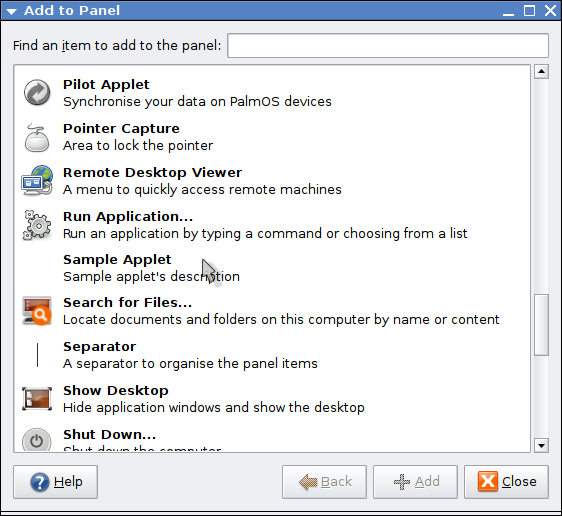The height and width of the screenshot is (516, 562).
Task: Select the Show Desktop icon
Action: pyautogui.click(x=37, y=398)
